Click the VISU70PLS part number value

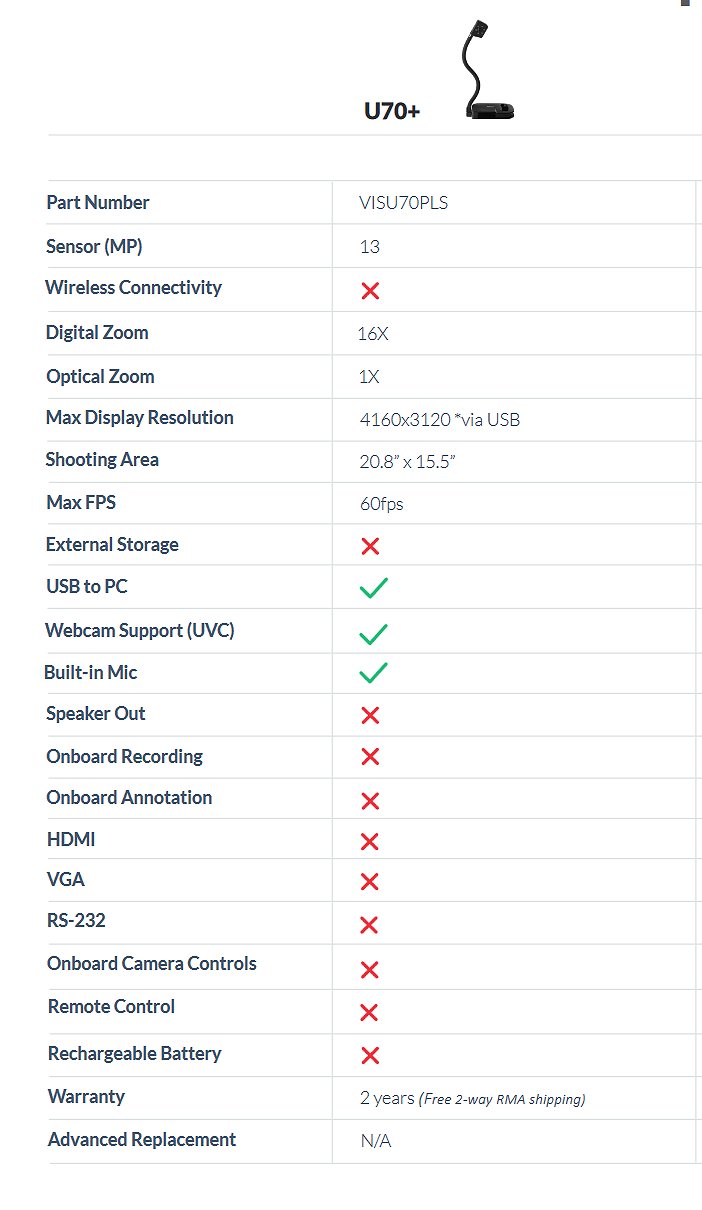(404, 203)
